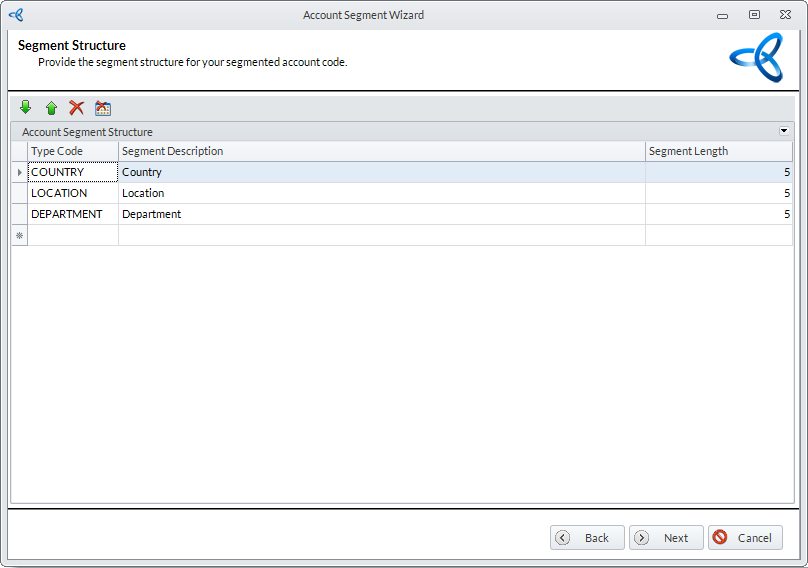The width and height of the screenshot is (808, 568).
Task: Click the new row asterisk marker
Action: tap(19, 235)
